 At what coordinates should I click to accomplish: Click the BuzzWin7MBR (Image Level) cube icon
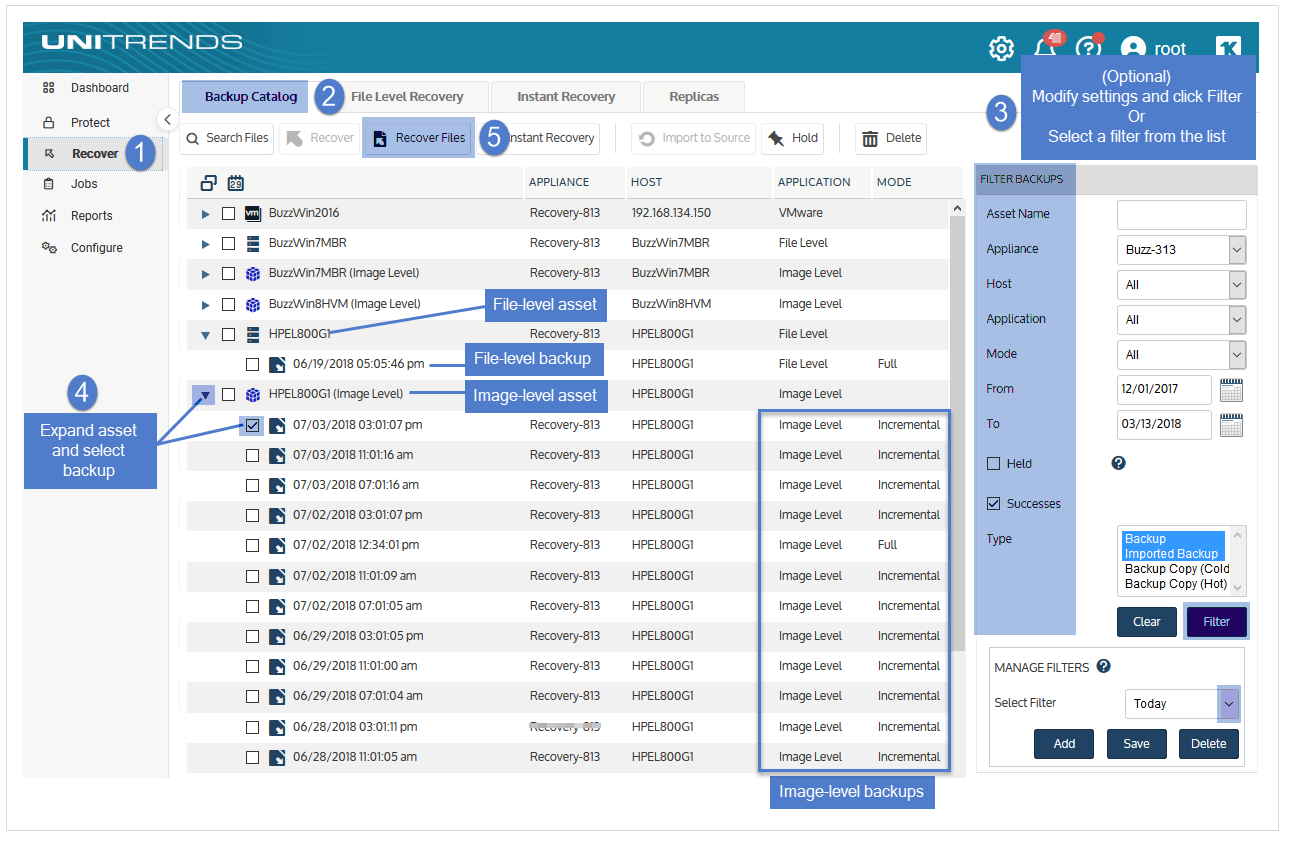tap(253, 273)
